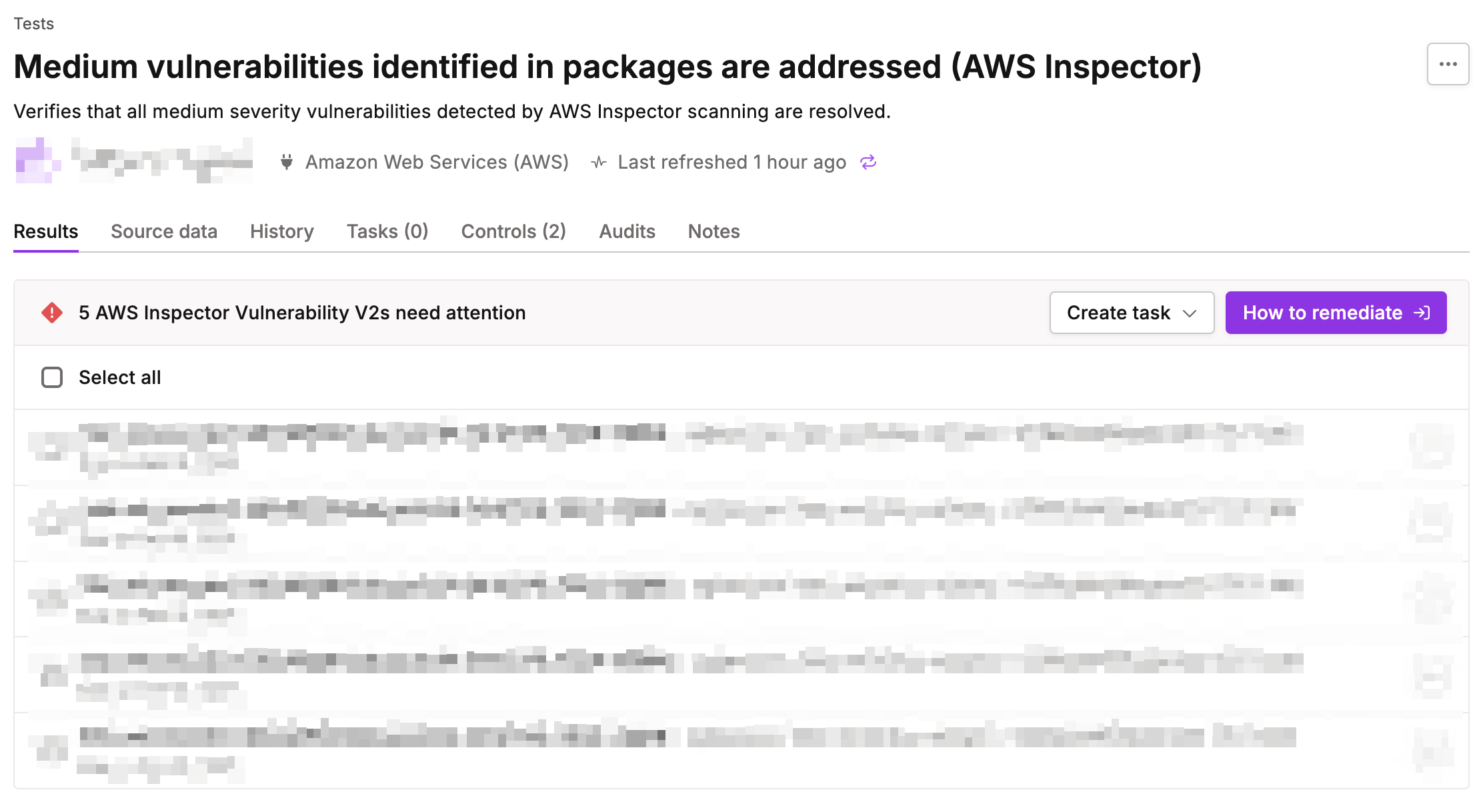The width and height of the screenshot is (1483, 812).
Task: Open the Notes tab
Action: click(x=713, y=231)
